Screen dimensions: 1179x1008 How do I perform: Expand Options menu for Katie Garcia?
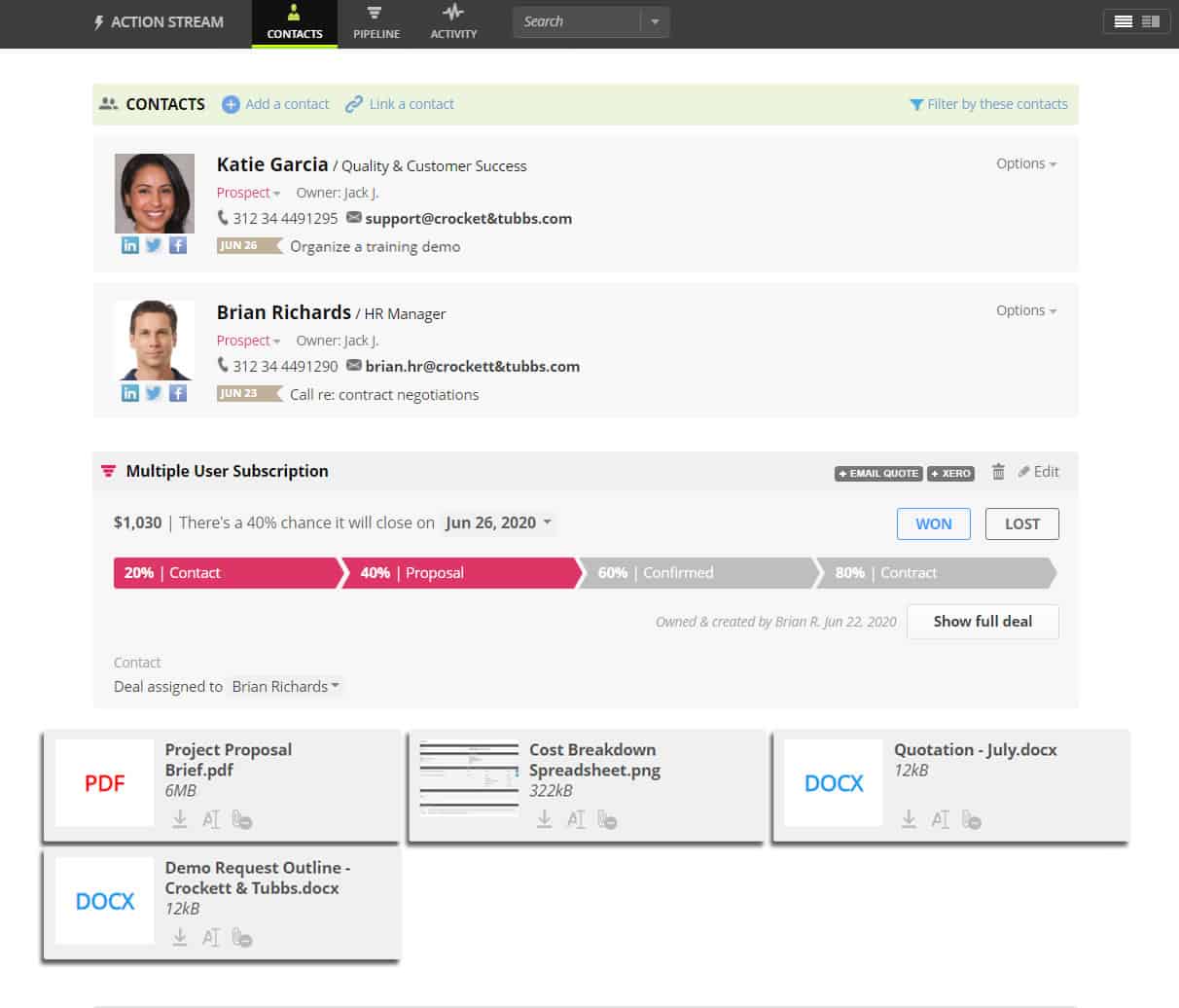tap(1026, 163)
